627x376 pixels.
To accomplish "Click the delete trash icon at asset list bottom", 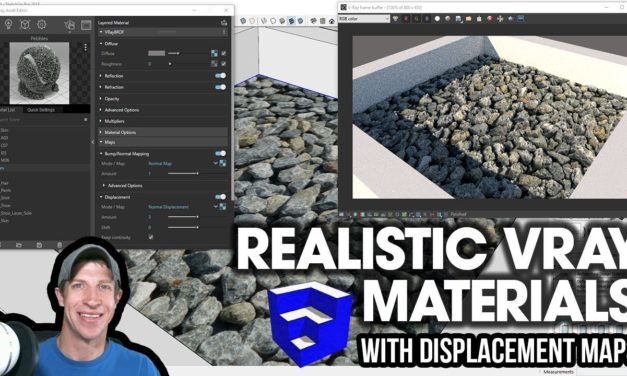I will click(x=60, y=245).
